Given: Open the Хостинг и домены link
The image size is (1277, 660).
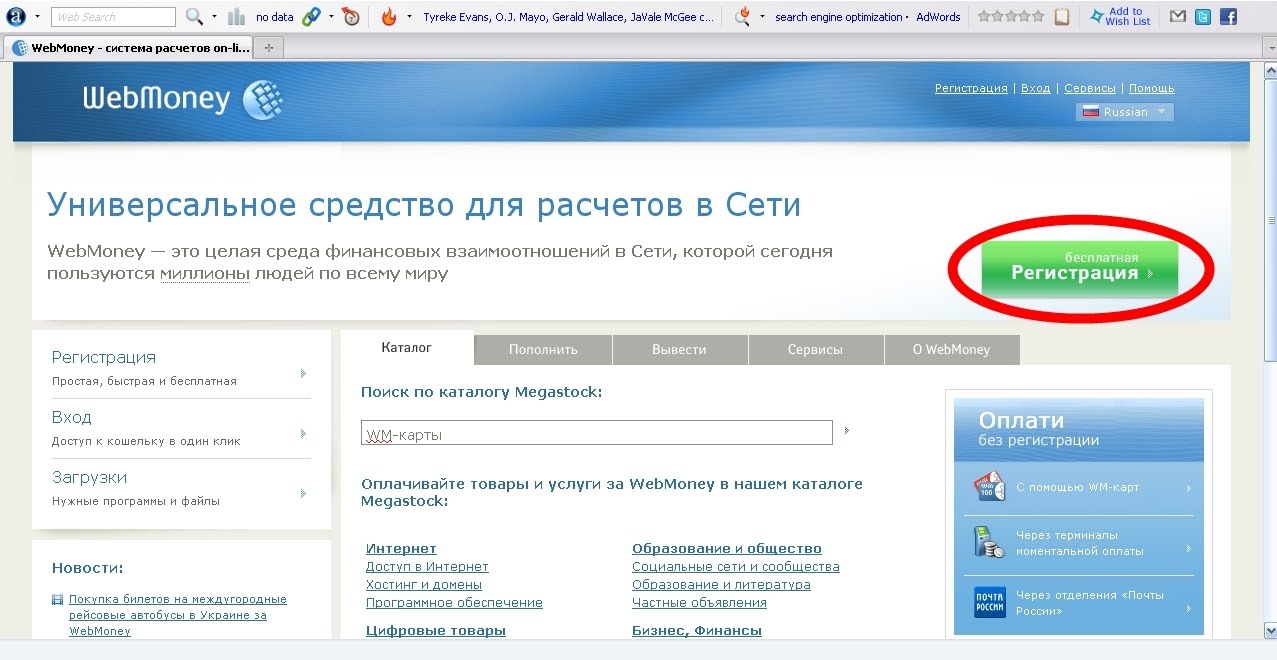Looking at the screenshot, I should 424,585.
